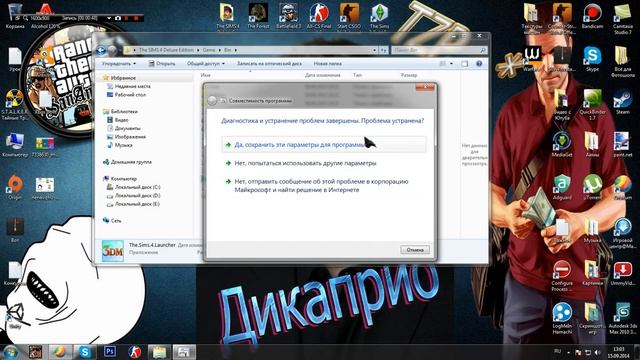Select Сеть in navigation pane

click(112, 221)
